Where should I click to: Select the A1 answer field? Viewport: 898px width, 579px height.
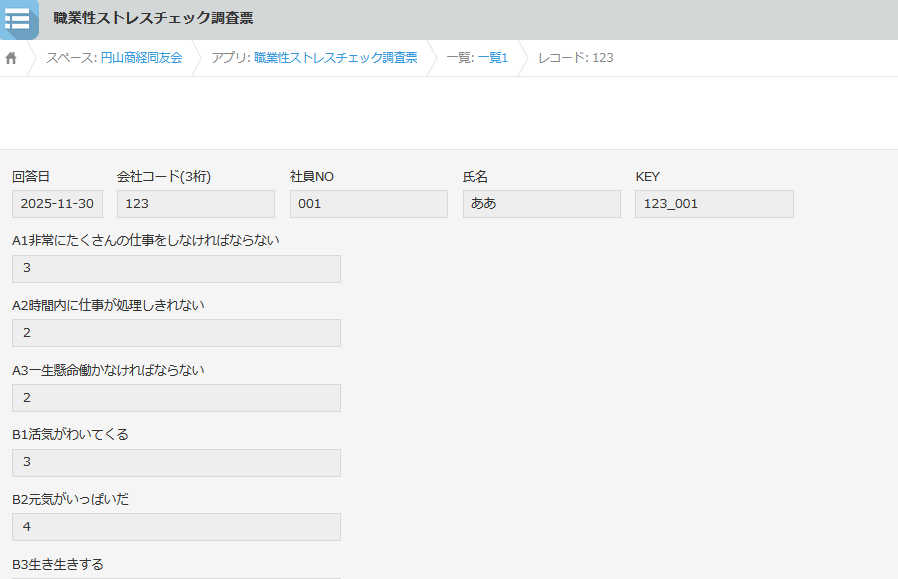(176, 269)
